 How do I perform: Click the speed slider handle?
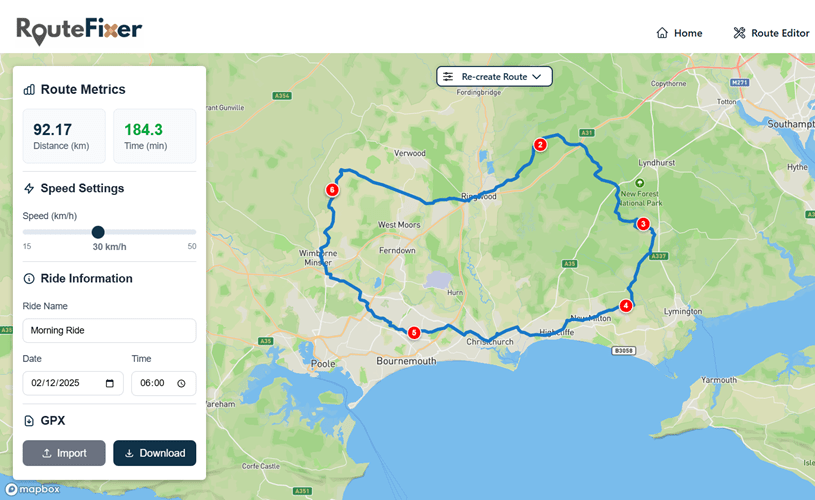coord(98,232)
